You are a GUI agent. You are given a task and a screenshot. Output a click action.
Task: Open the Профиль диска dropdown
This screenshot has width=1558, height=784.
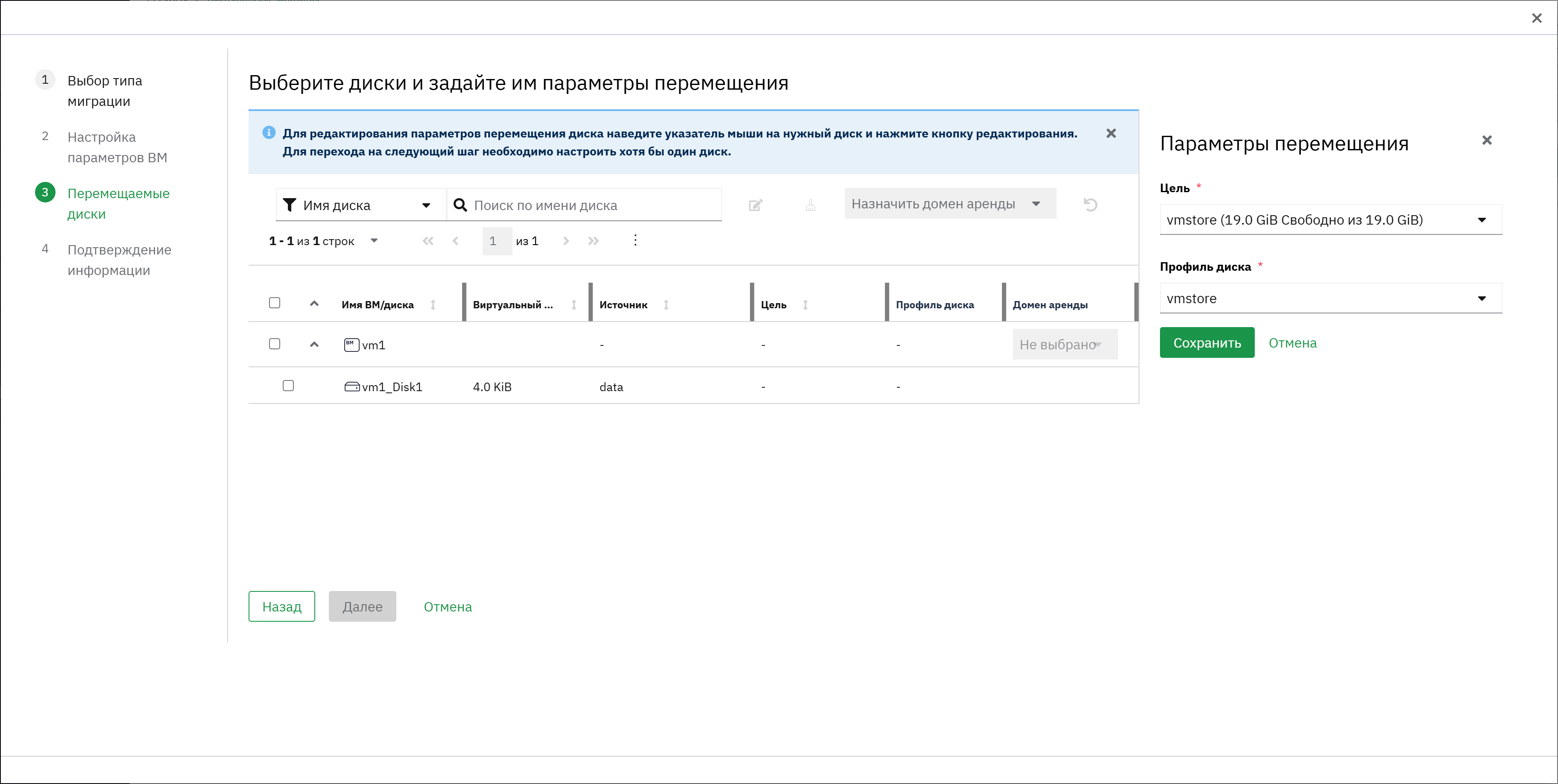pyautogui.click(x=1331, y=298)
